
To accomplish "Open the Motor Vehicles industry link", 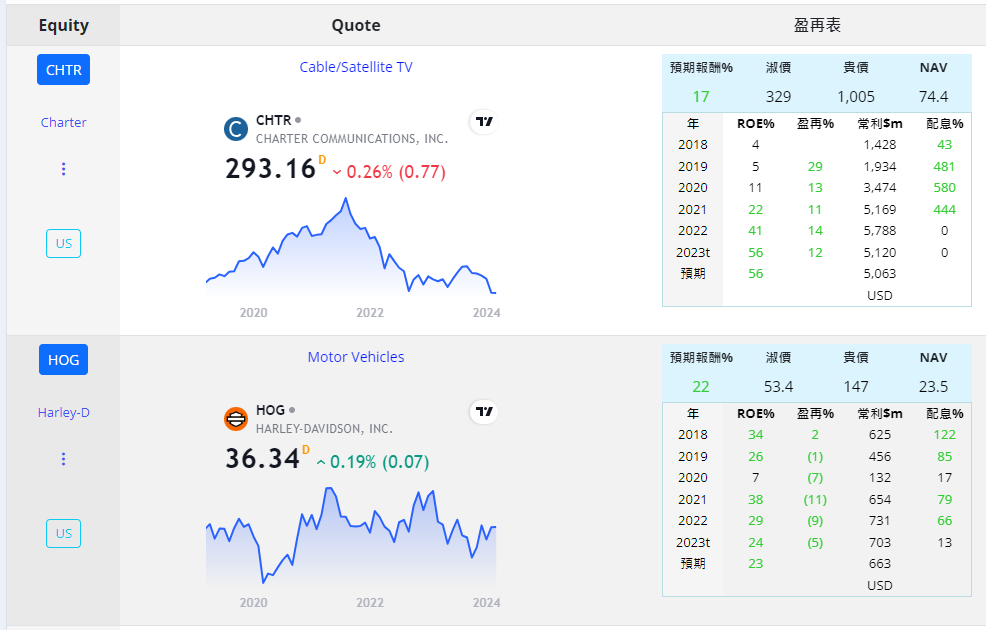I will coord(356,357).
